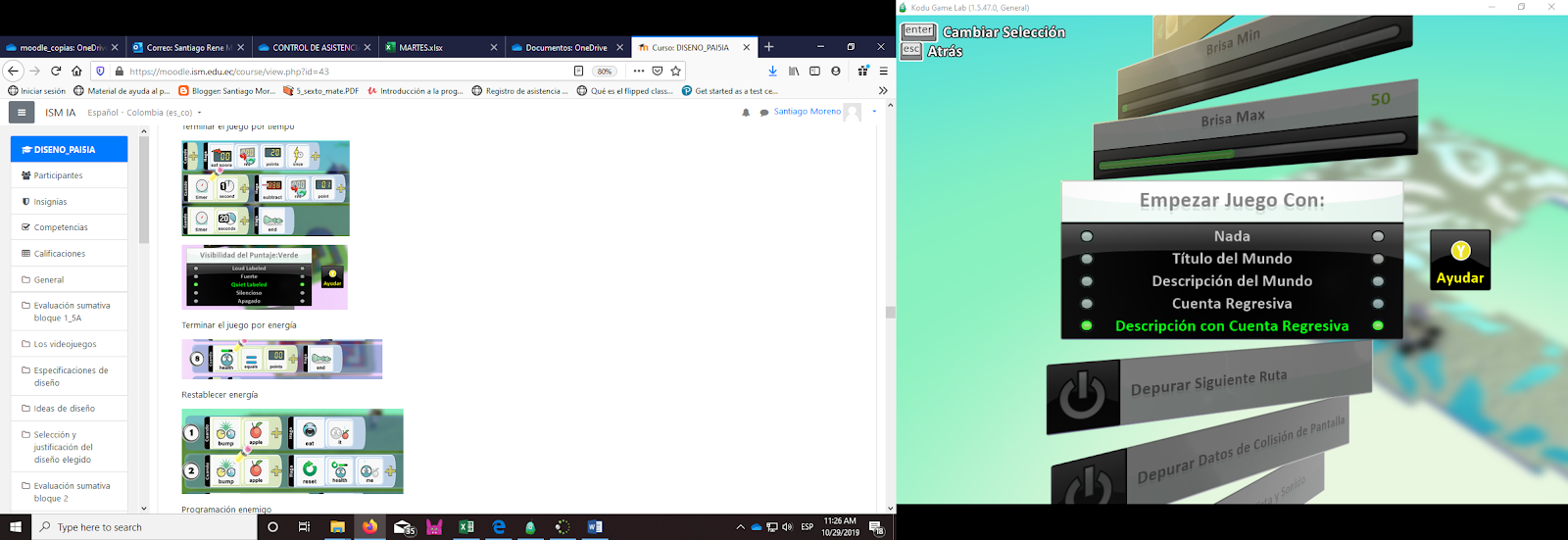
Task: Switch to moodle_copias OneDrive tab
Action: pyautogui.click(x=63, y=47)
